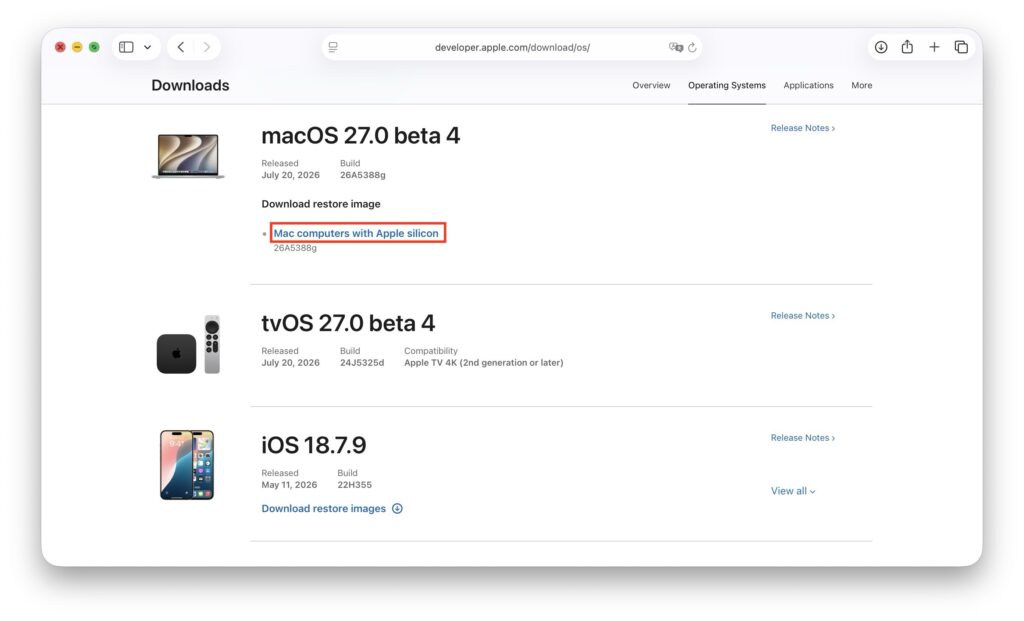Screen dimensions: 1024x621
Task: Download Mac computers with Apple silicon image
Action: [x=356, y=233]
